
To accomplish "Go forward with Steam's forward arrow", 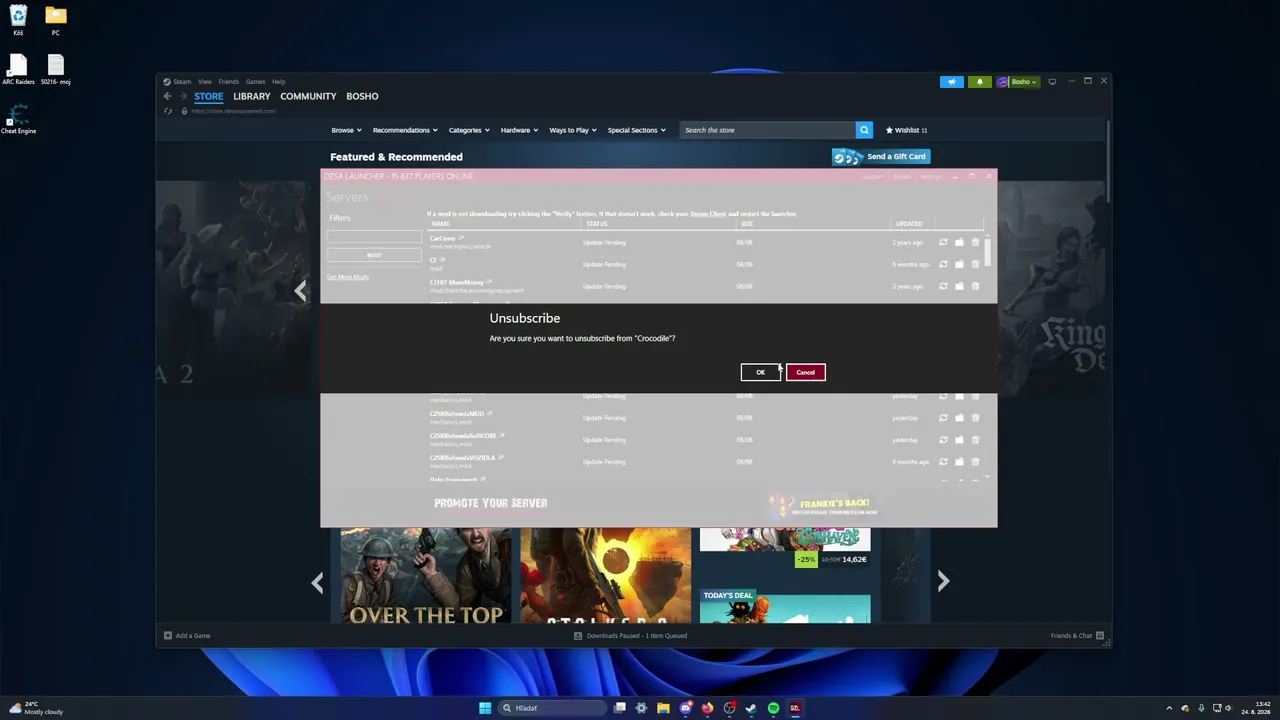I will pyautogui.click(x=182, y=96).
